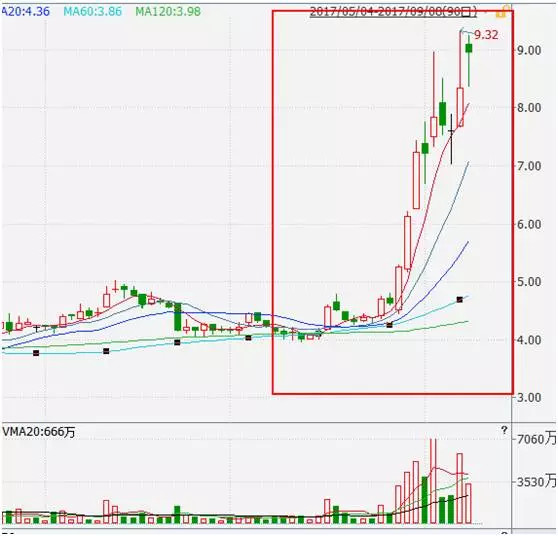Screen dimensions: 558x536
Task: Click the 5.00 price axis label
Action: 529,282
